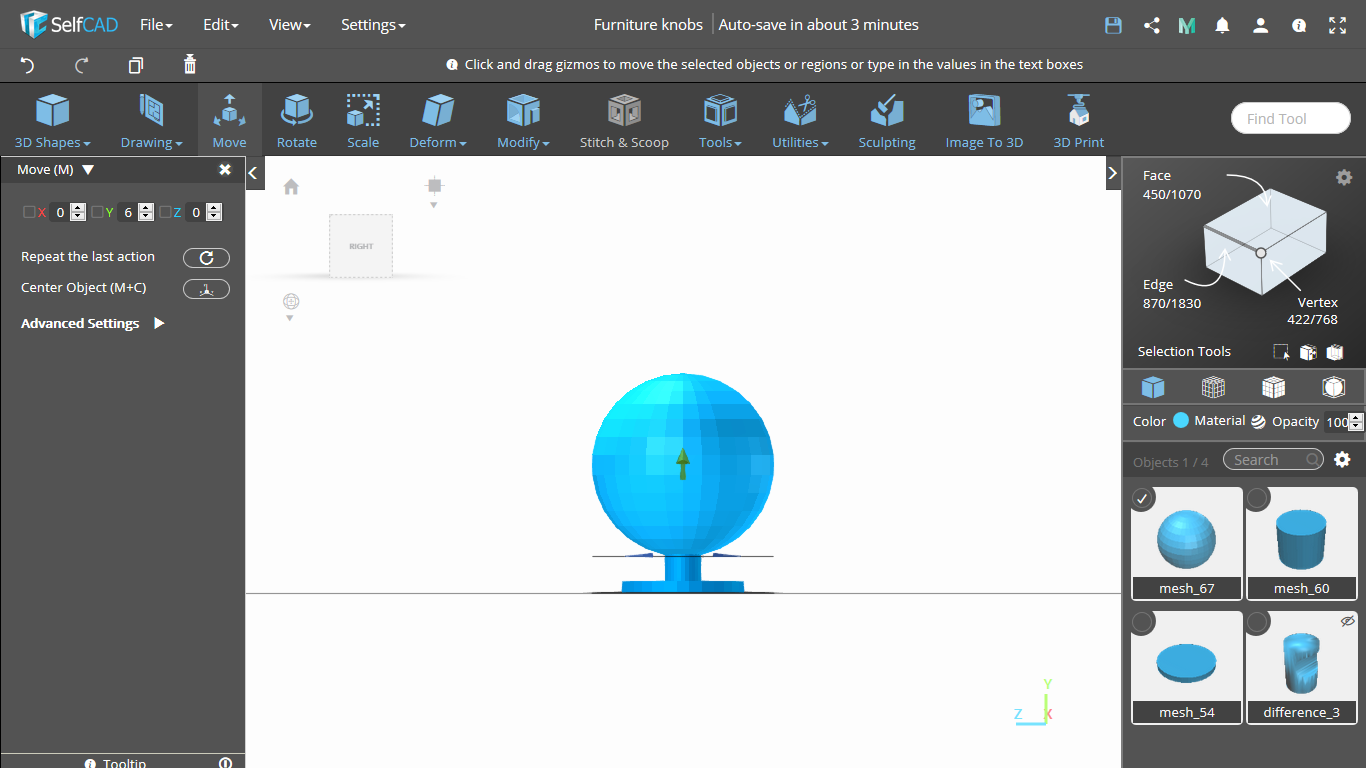Close the Move panel
The width and height of the screenshot is (1366, 768).
tap(225, 170)
